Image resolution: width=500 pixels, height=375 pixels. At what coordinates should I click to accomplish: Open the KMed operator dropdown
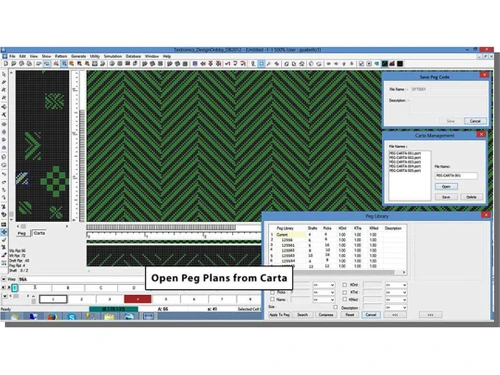point(396,300)
